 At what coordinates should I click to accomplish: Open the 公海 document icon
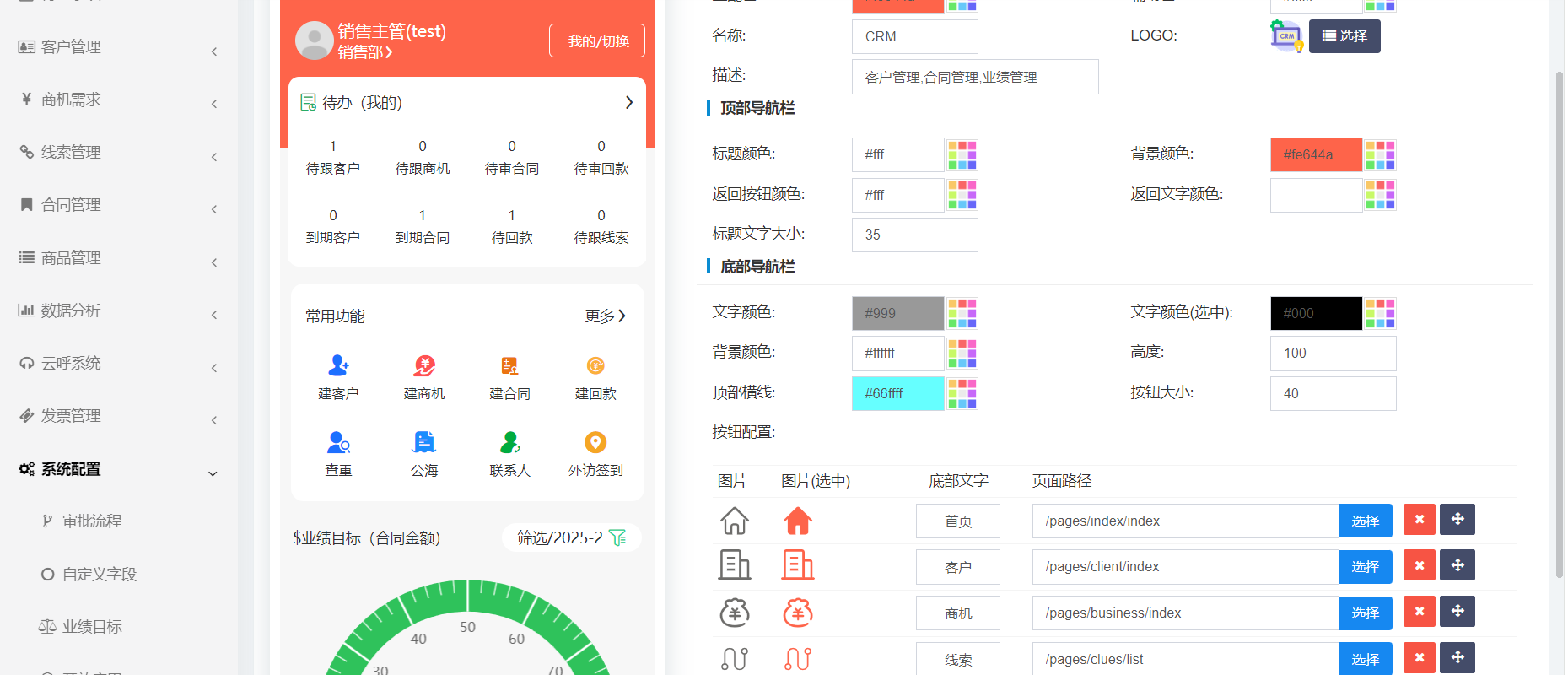point(423,442)
